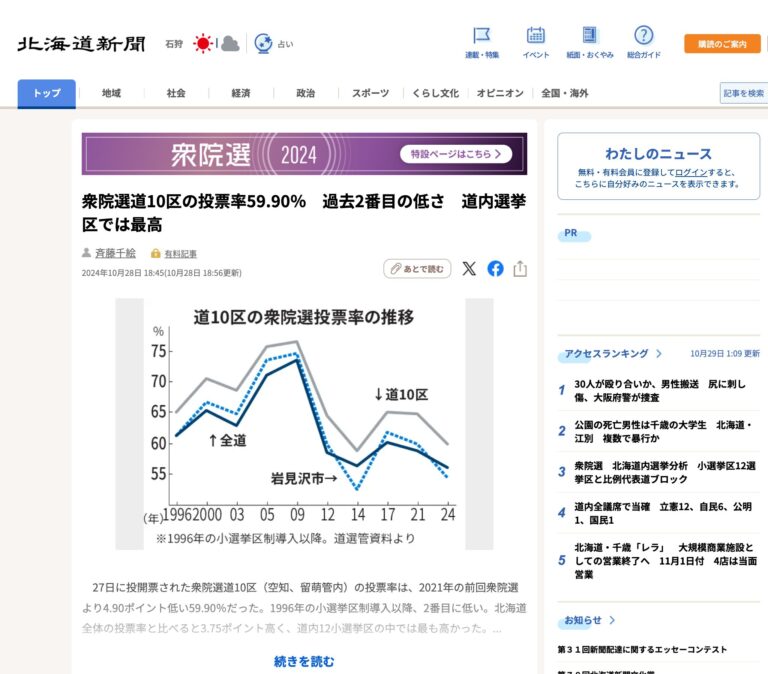Click the 有料記事 label link
This screenshot has height=674, width=768.
[x=180, y=254]
